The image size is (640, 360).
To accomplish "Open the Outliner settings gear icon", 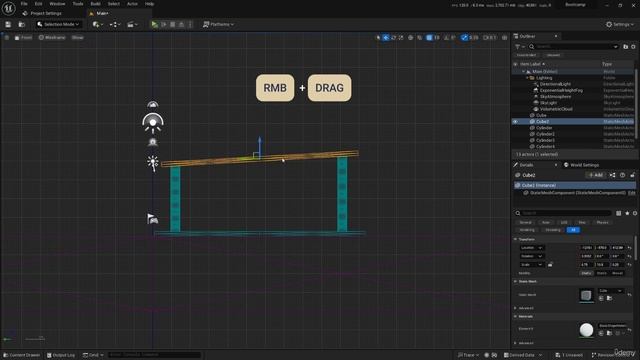I will [x=633, y=47].
